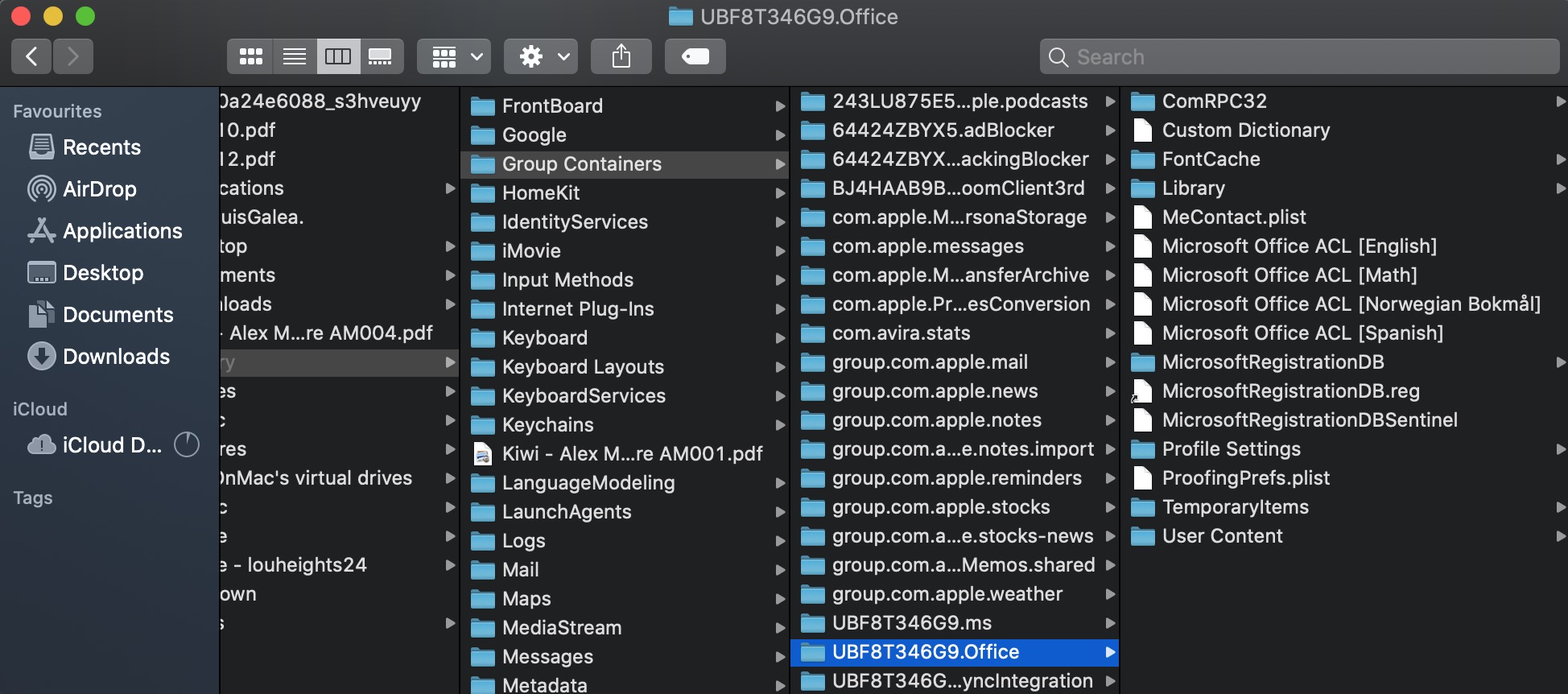
Task: Select the HomeKit folder
Action: [x=624, y=192]
